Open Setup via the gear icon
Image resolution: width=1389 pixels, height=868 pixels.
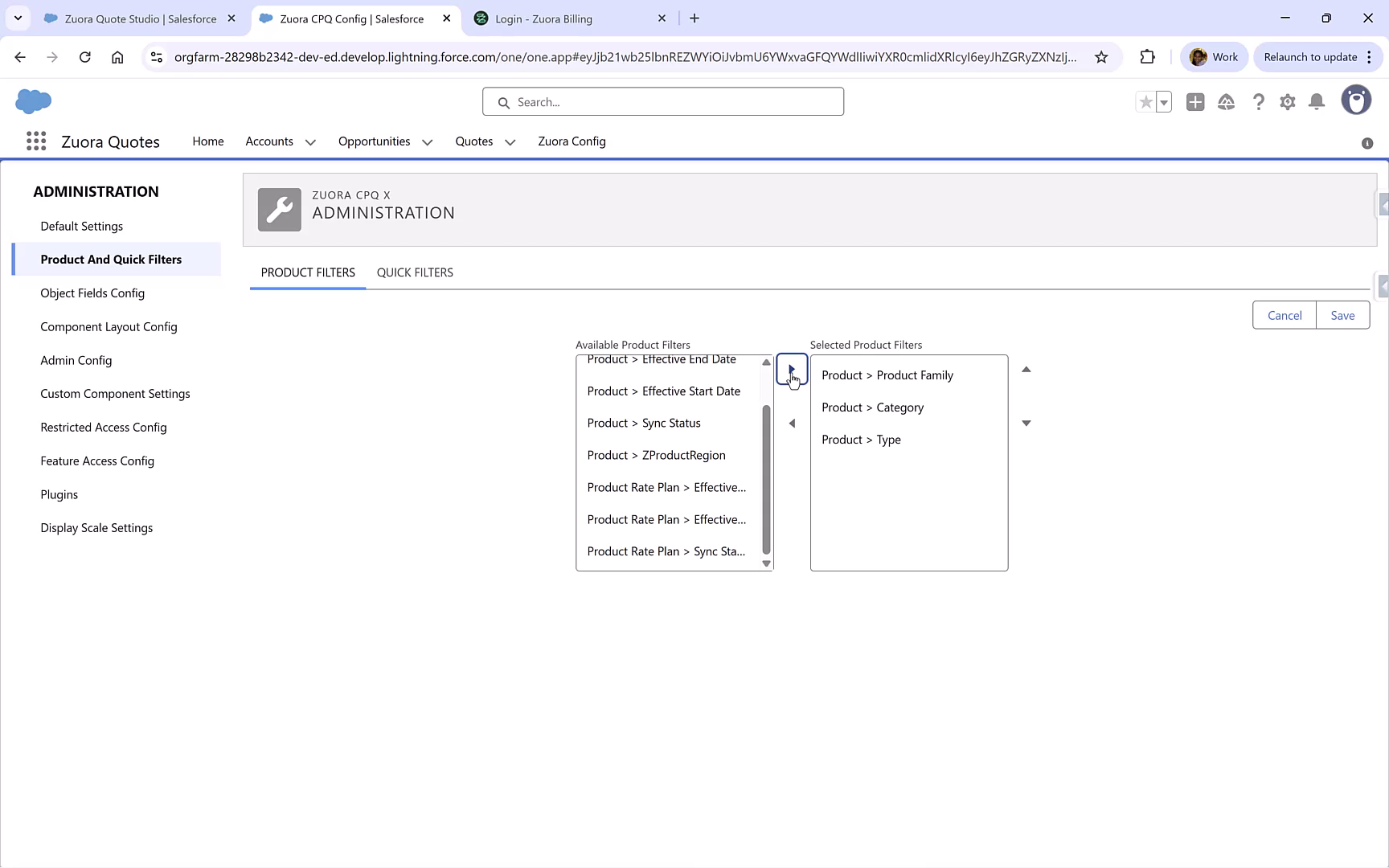pyautogui.click(x=1288, y=101)
